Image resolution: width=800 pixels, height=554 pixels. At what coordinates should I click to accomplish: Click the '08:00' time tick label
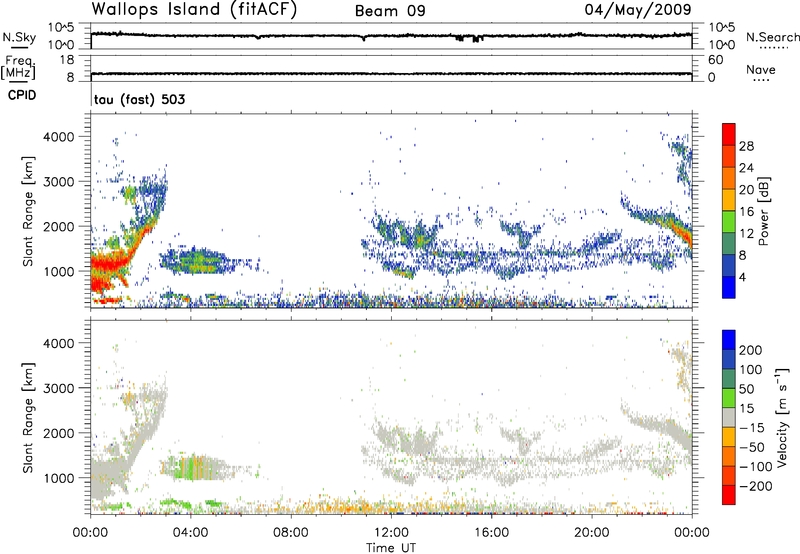291,533
